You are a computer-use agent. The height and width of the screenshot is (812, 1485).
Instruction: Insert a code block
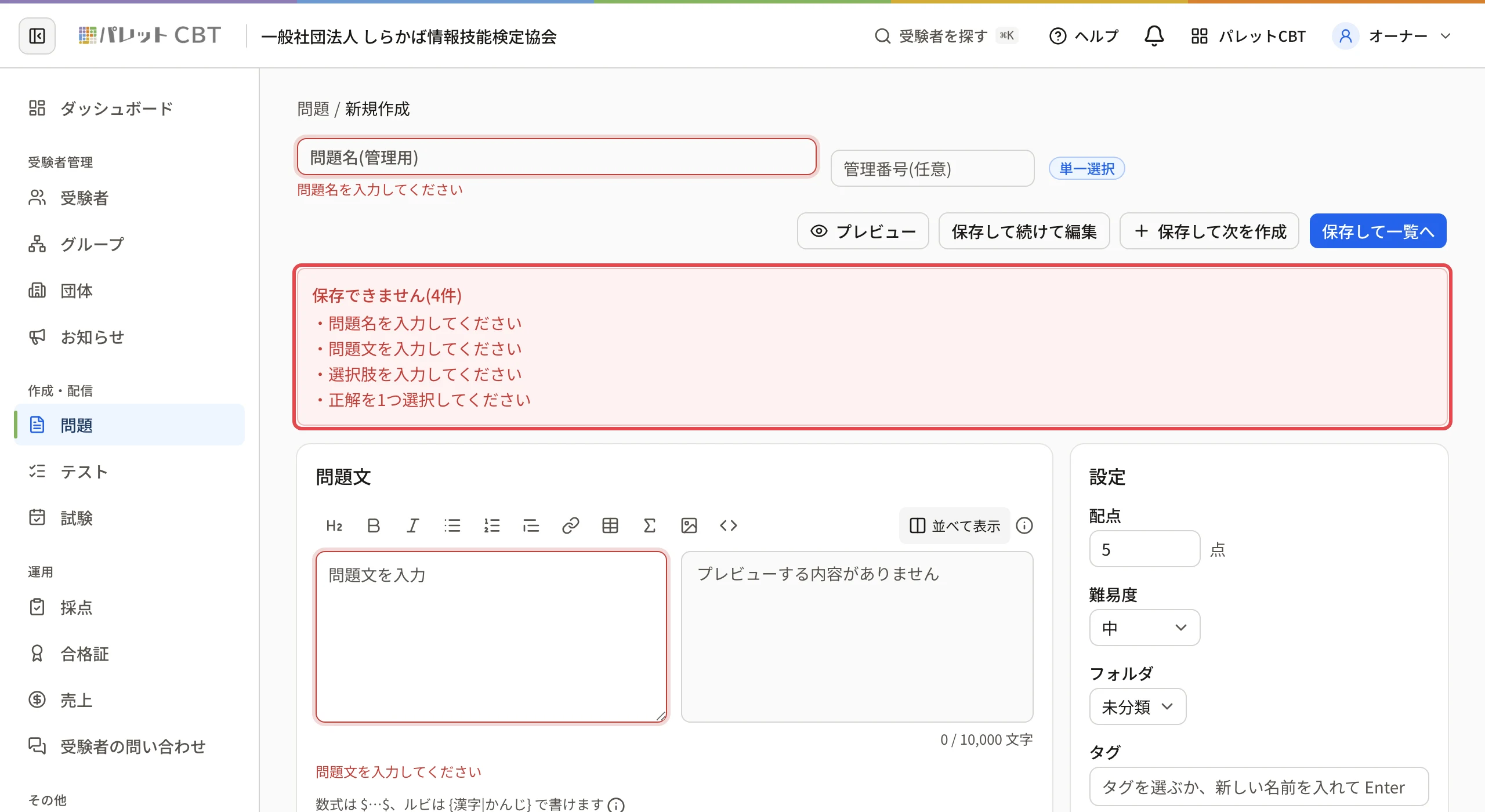pyautogui.click(x=728, y=525)
